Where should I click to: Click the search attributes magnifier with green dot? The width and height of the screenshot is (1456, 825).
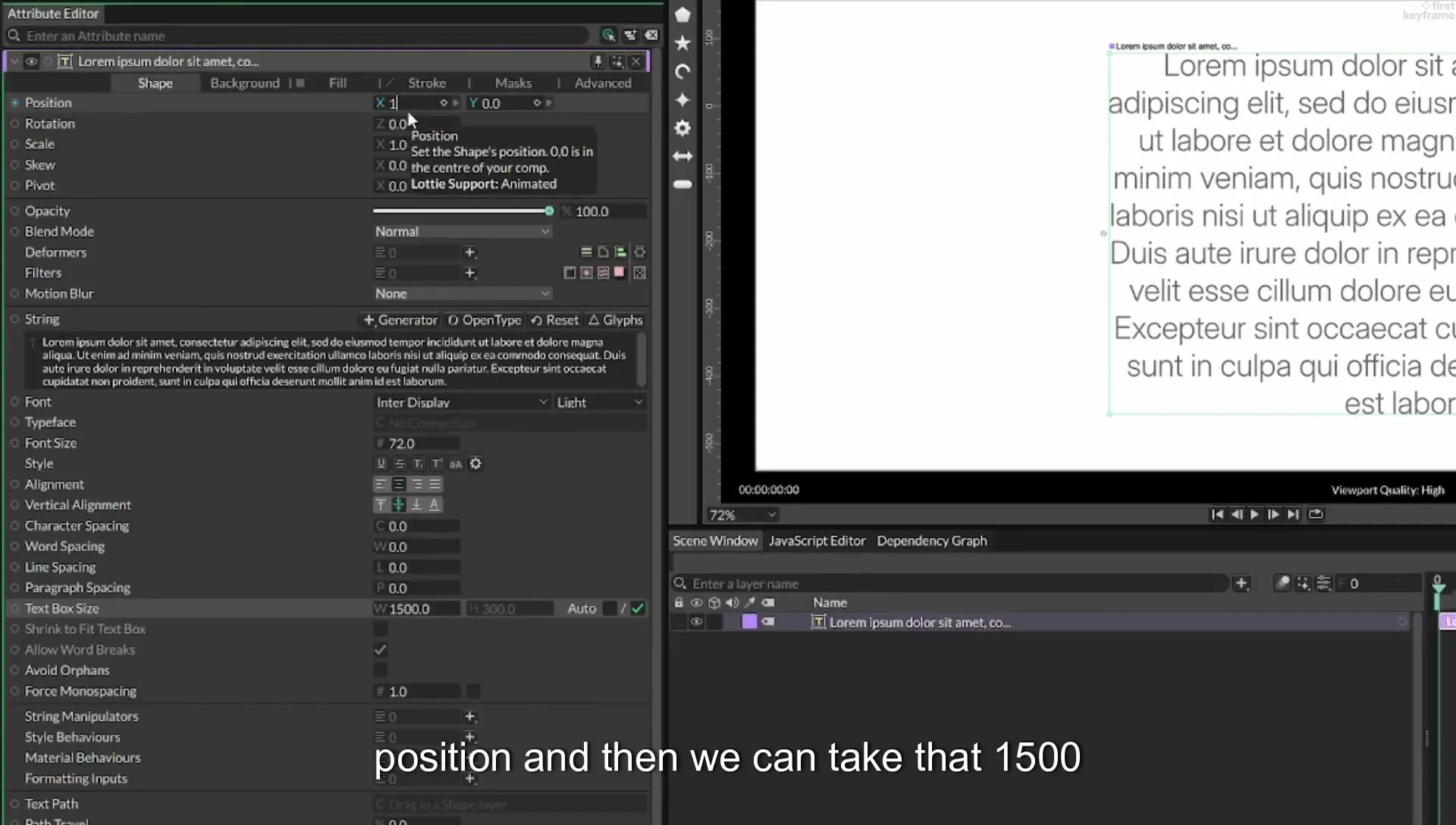tap(608, 35)
